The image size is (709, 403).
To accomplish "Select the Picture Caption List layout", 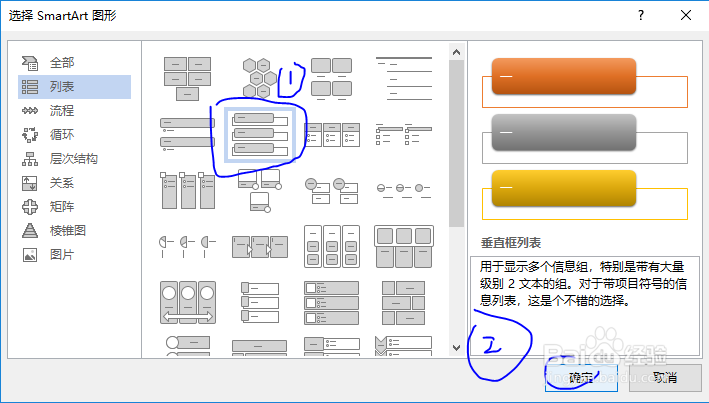I will pos(331,78).
